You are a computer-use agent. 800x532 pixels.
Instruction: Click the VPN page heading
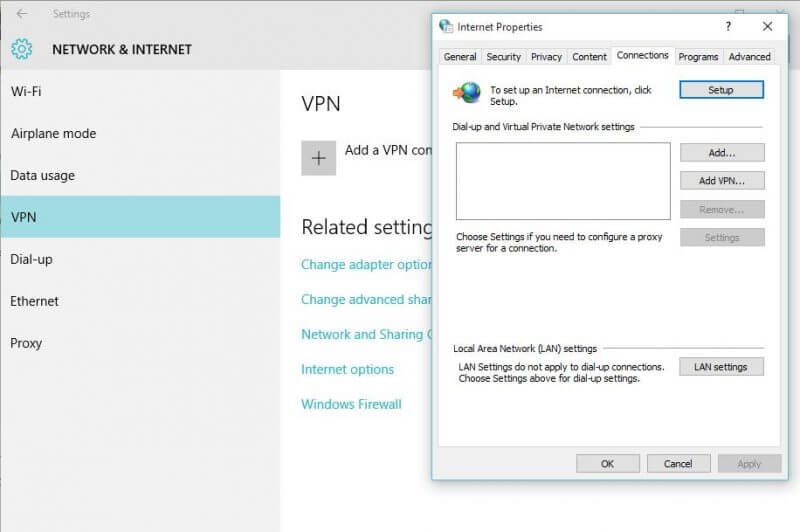[321, 104]
